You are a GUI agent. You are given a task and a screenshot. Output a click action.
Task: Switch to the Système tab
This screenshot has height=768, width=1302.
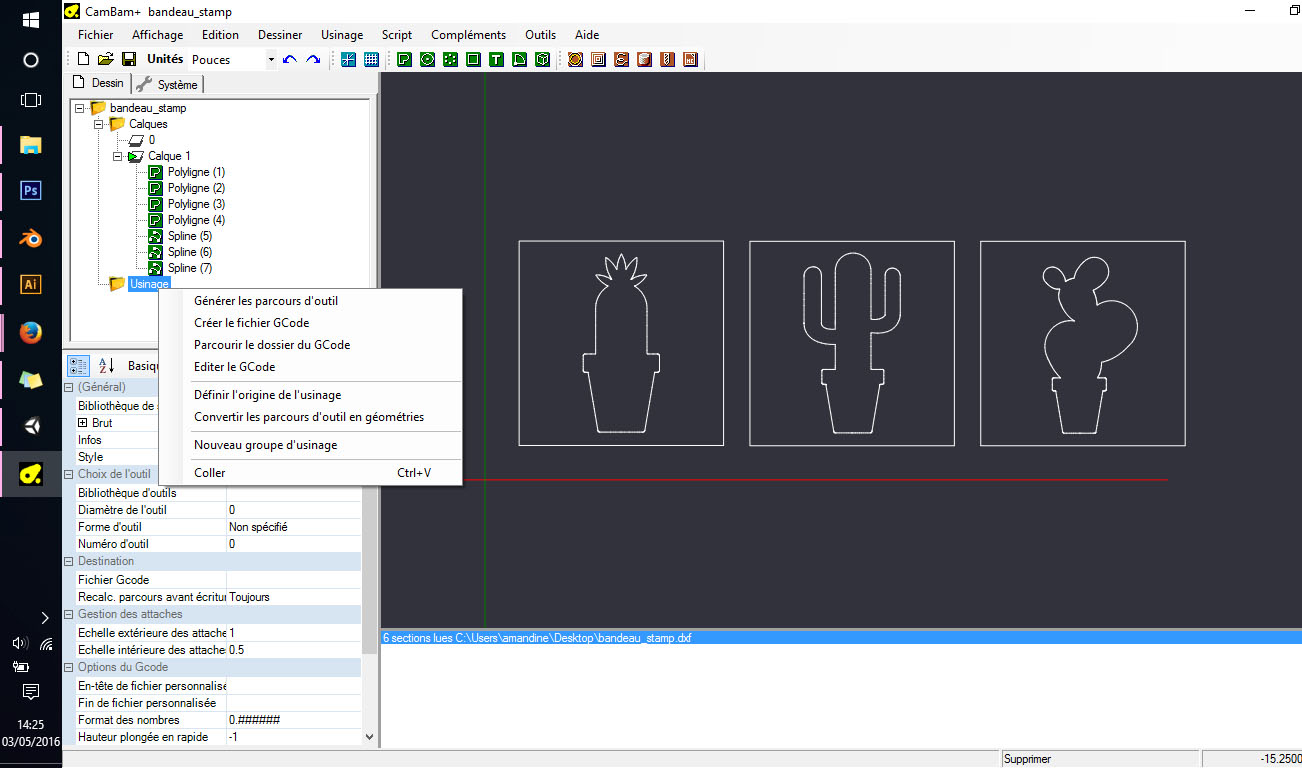pos(168,84)
